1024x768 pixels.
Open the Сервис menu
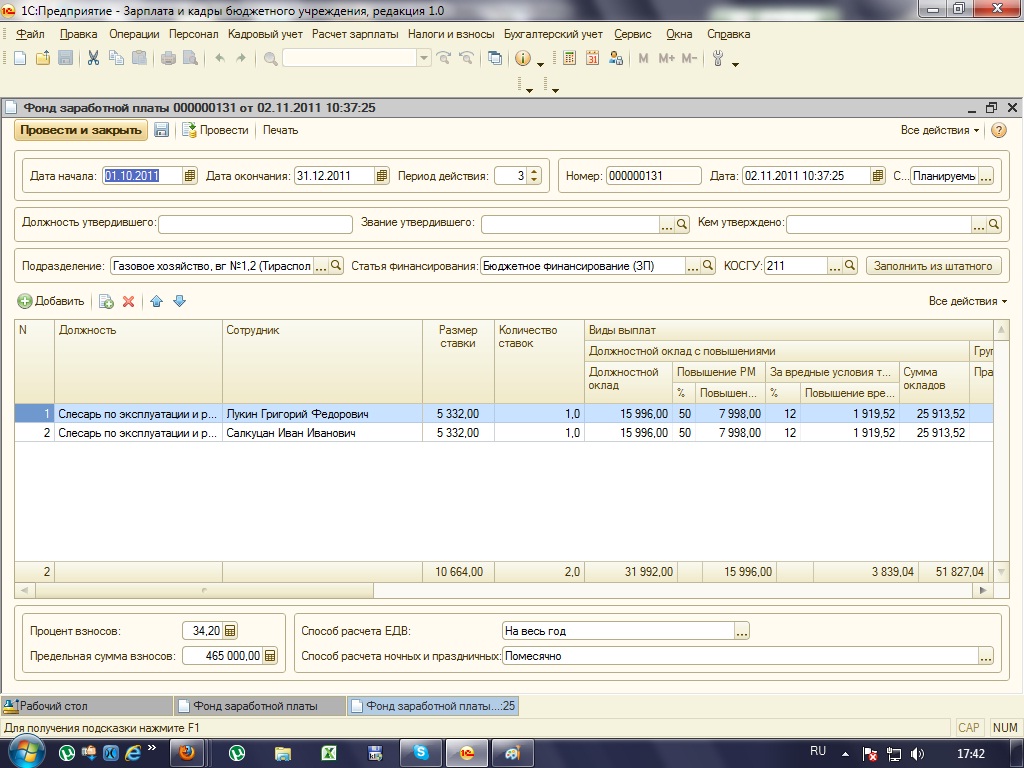tap(632, 34)
